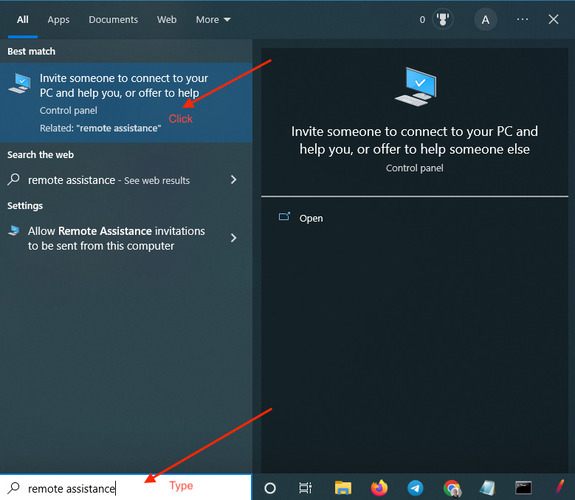Screen dimensions: 575x500
Task: Click Open in the preview pane
Action: pos(311,218)
